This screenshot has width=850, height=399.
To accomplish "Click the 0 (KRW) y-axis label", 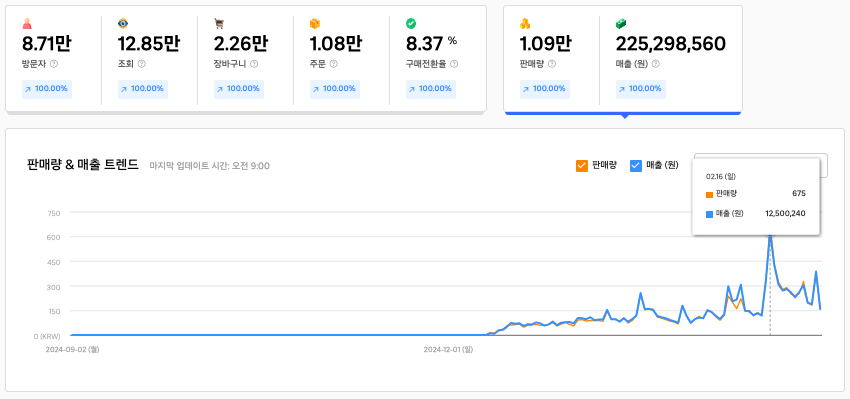I will (47, 336).
